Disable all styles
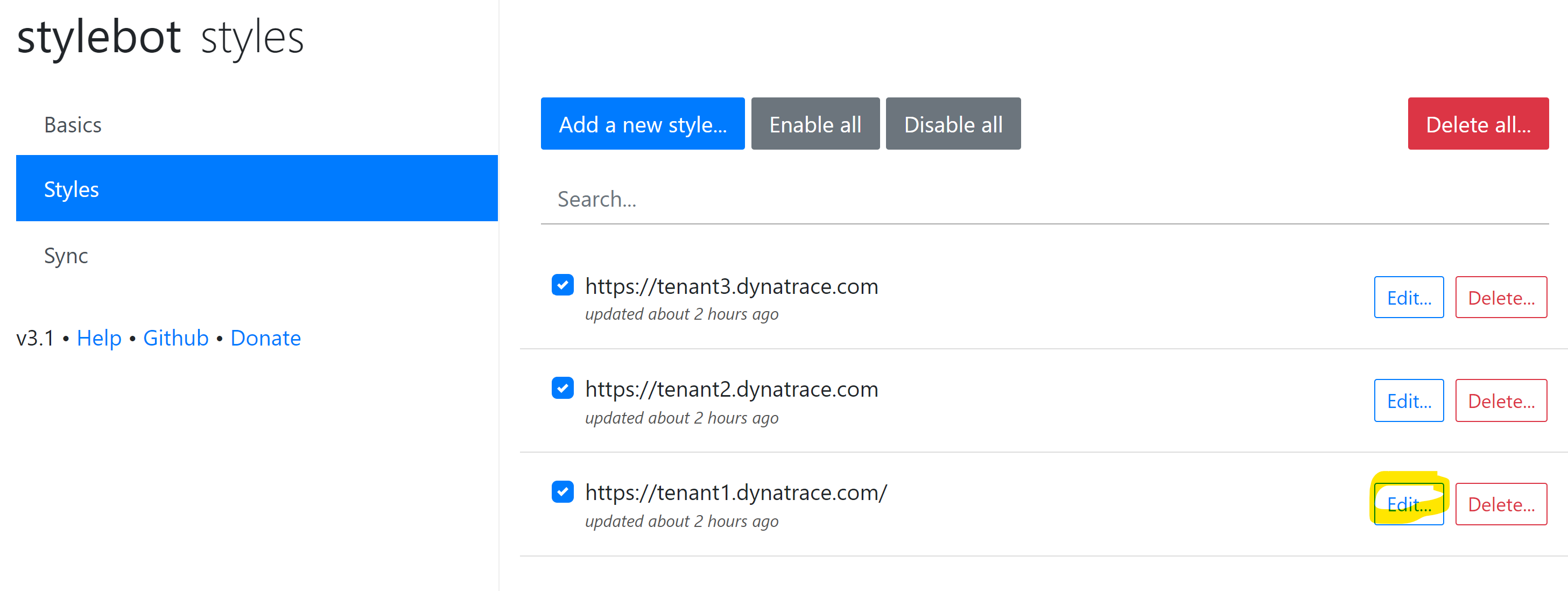This screenshot has height=591, width=1568. coord(953,124)
